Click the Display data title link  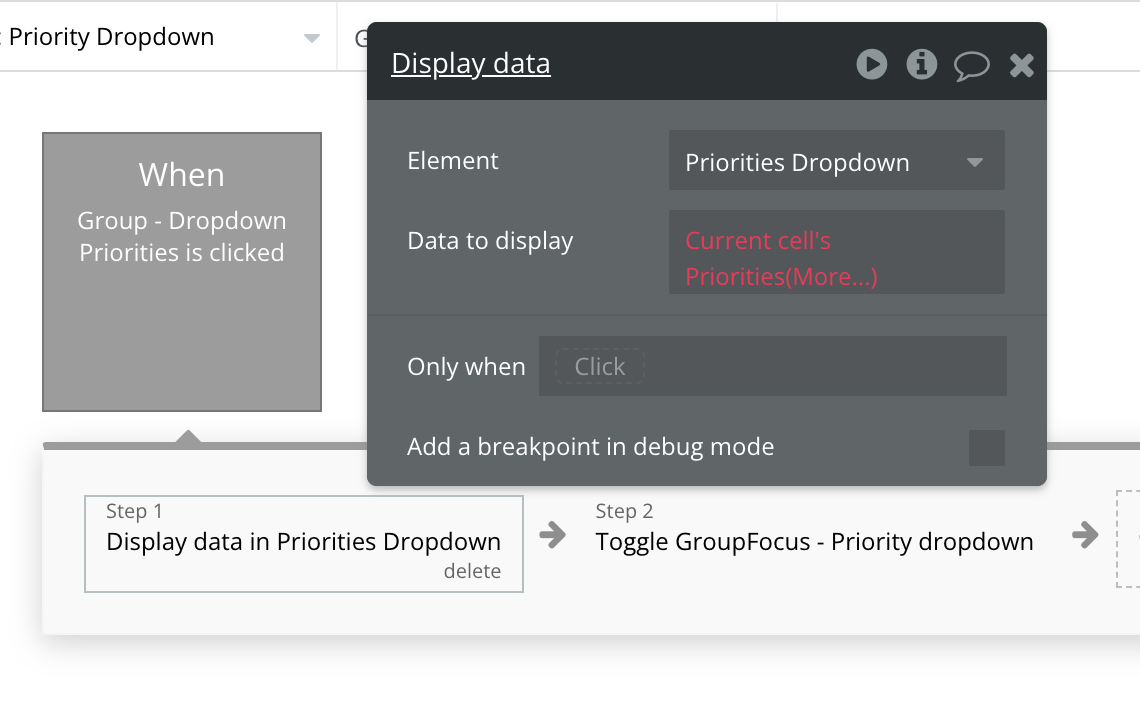click(x=471, y=64)
